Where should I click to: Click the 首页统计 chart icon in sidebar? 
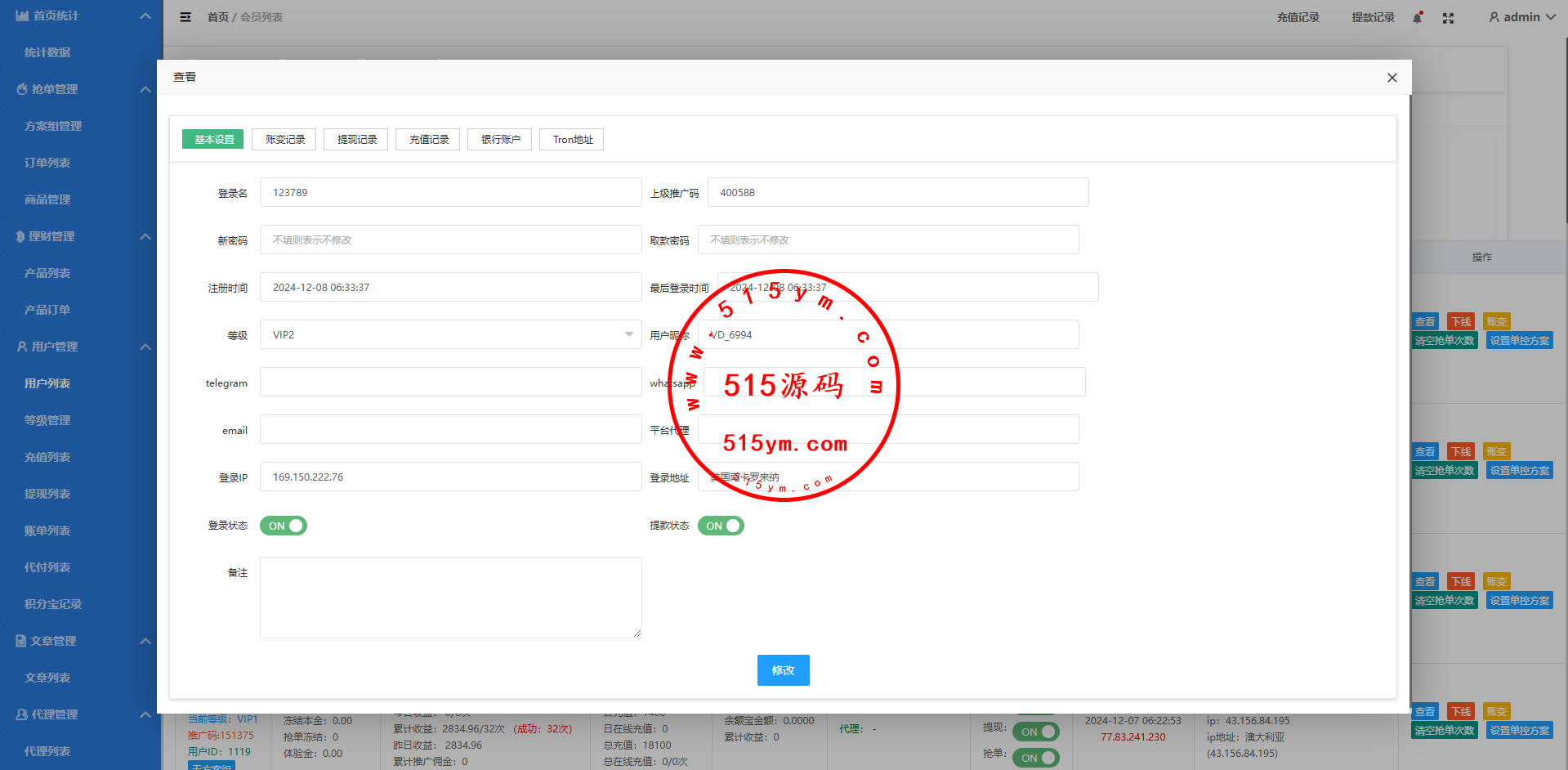(22, 16)
